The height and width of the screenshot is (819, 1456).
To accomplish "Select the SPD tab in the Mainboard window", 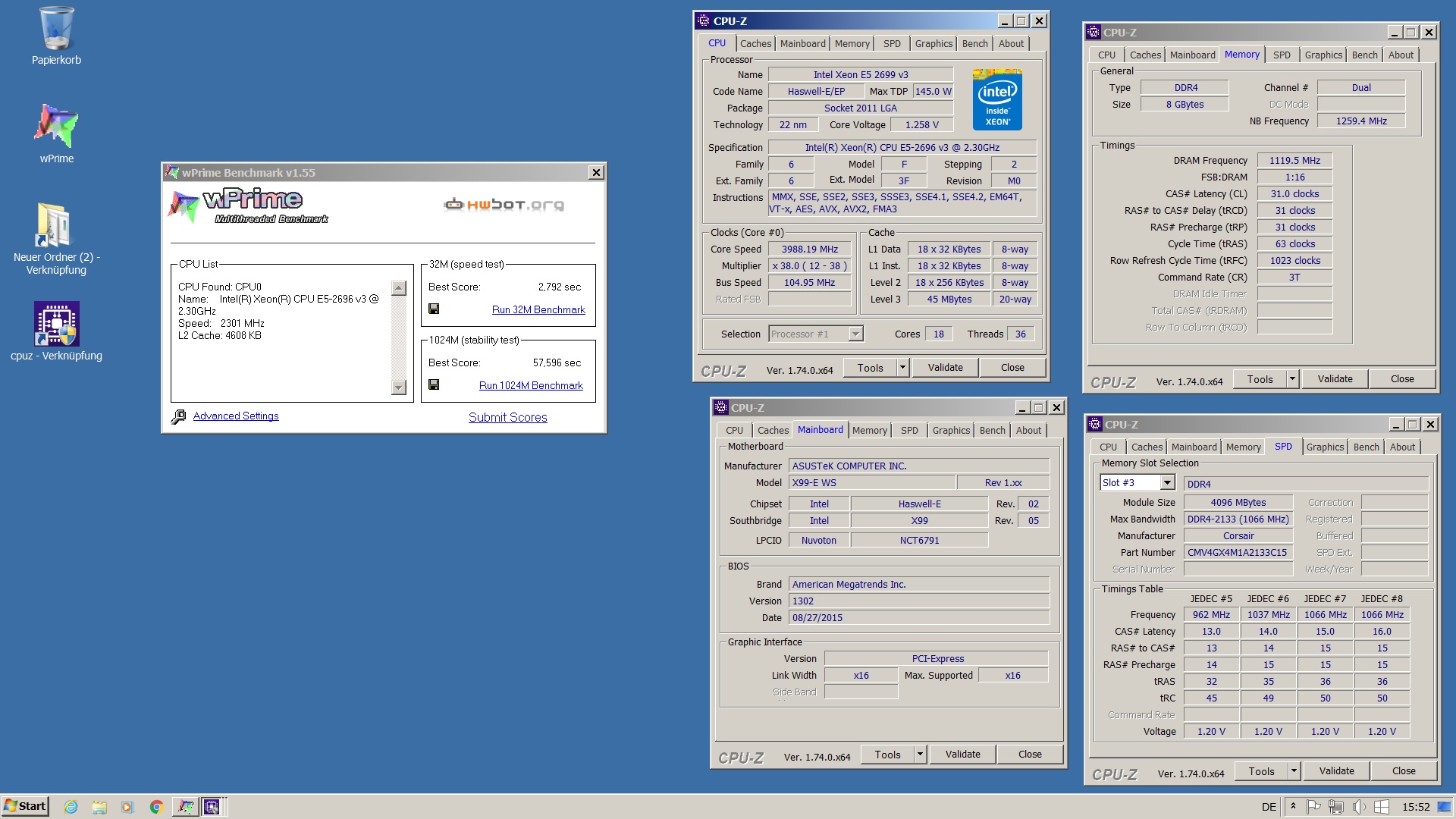I will 909,431.
